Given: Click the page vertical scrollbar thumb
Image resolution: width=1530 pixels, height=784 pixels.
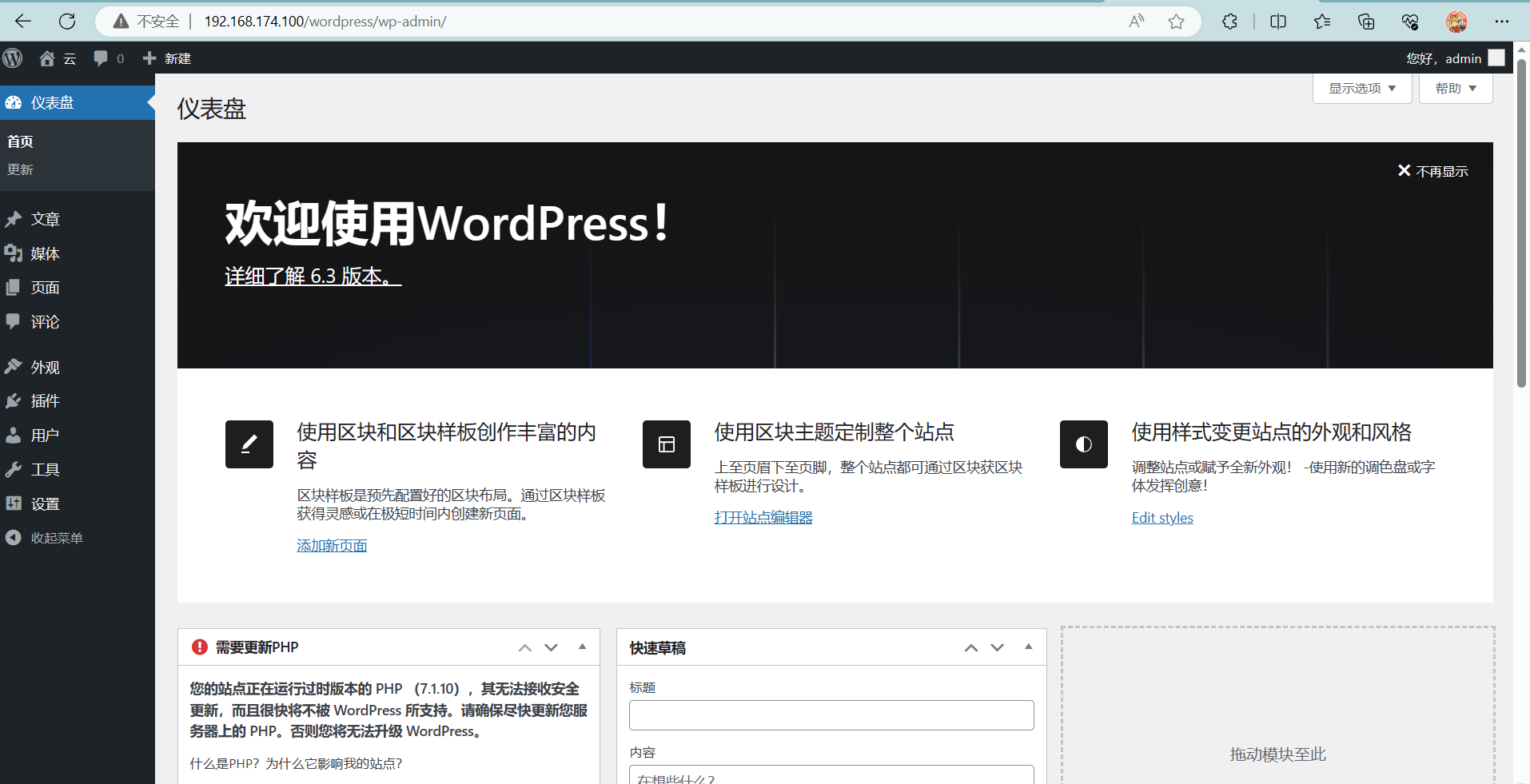Looking at the screenshot, I should click(x=1522, y=224).
